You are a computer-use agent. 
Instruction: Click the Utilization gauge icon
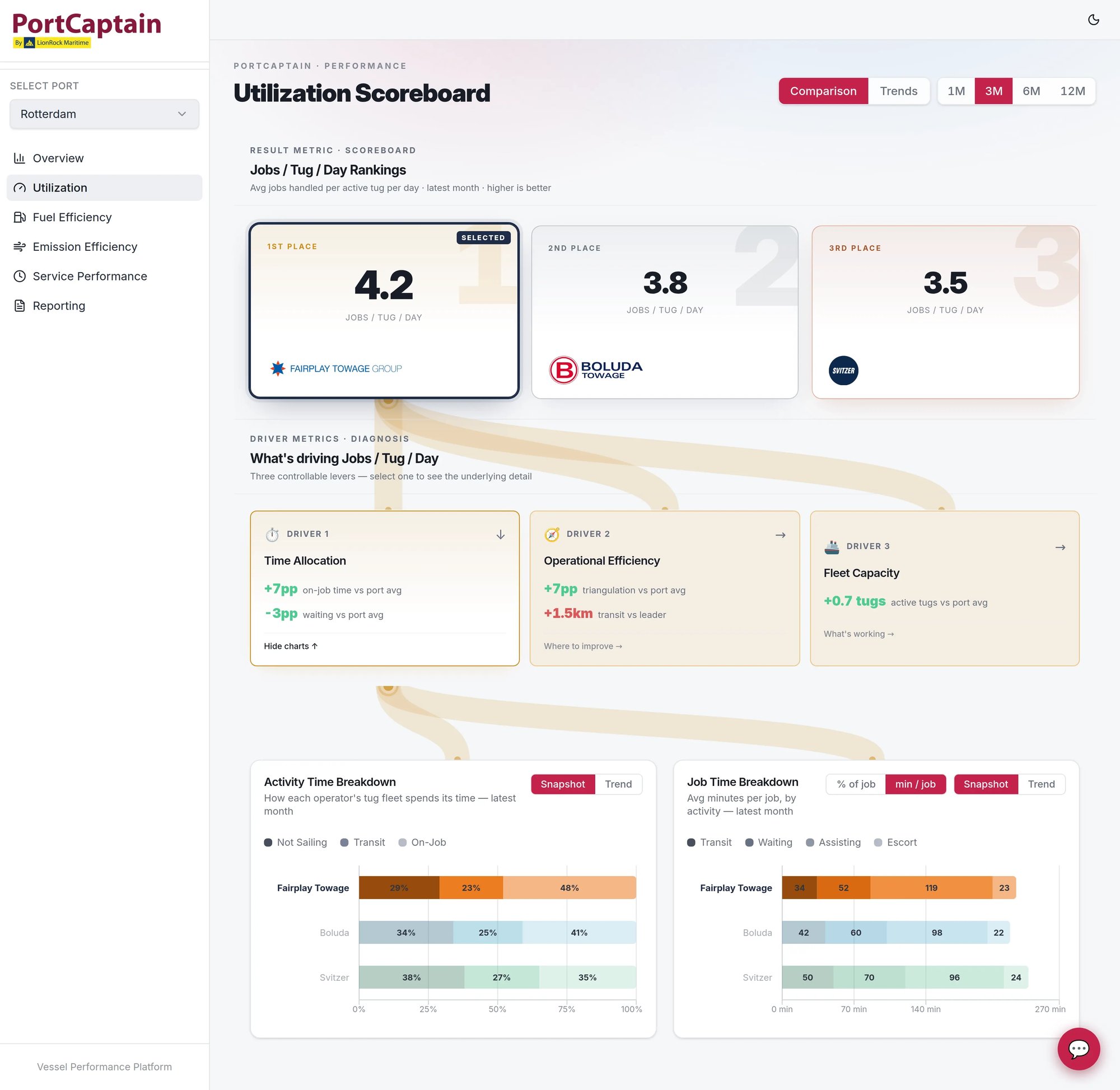[x=20, y=188]
